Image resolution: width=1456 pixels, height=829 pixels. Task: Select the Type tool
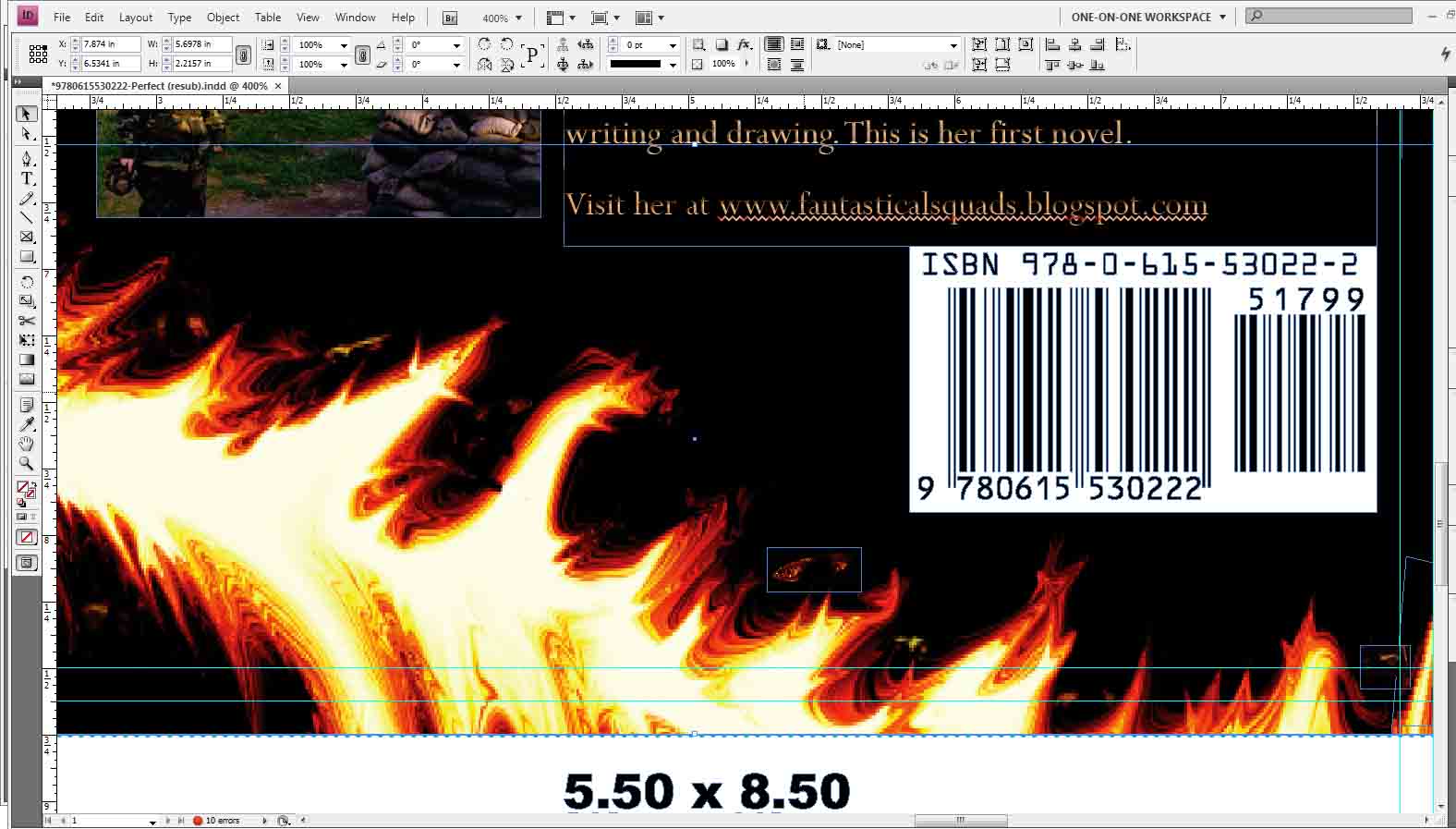pyautogui.click(x=27, y=178)
